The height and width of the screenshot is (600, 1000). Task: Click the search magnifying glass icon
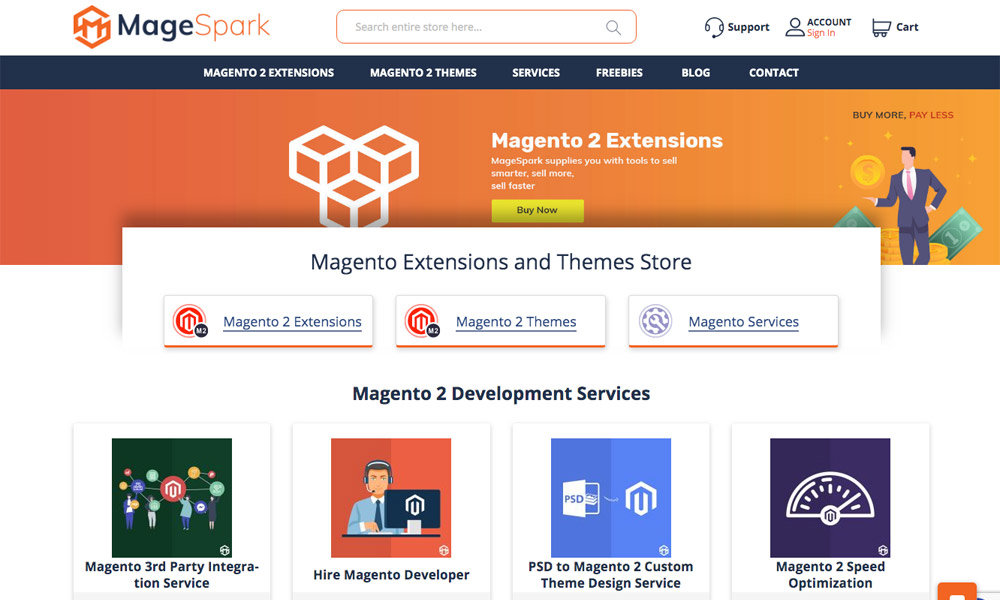613,27
